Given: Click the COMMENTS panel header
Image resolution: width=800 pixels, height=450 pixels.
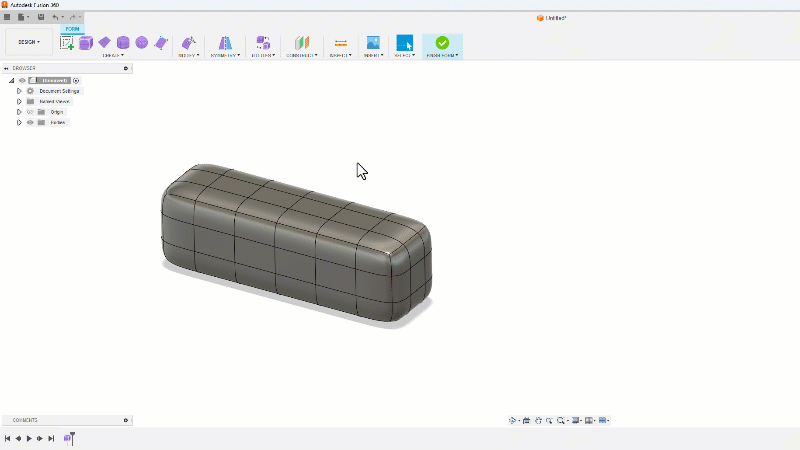Looking at the screenshot, I should [24, 420].
